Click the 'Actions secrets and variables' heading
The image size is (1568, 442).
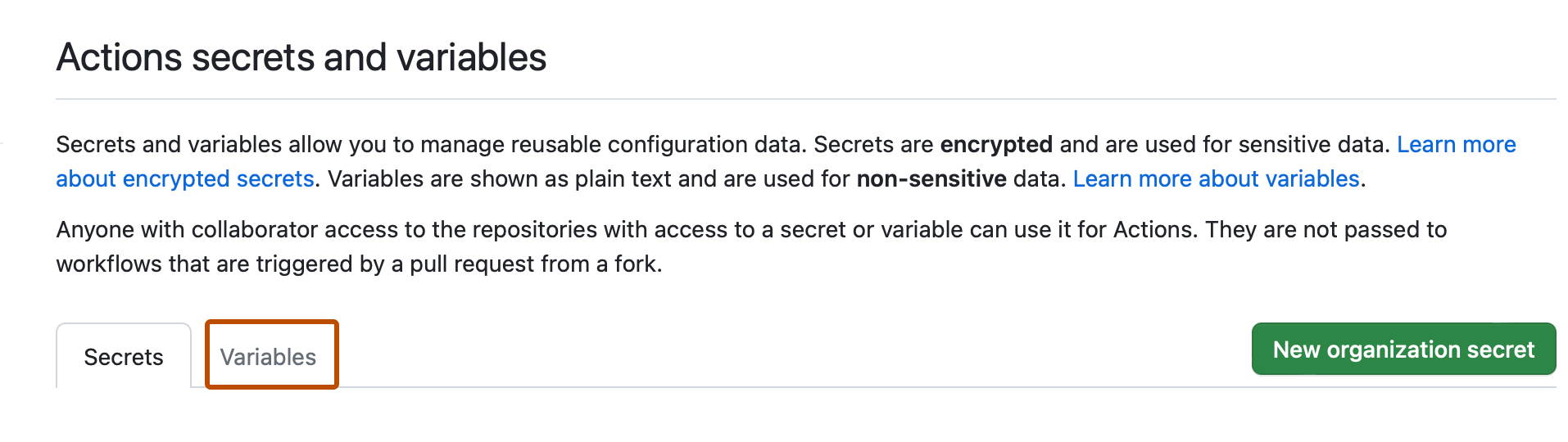[x=301, y=57]
